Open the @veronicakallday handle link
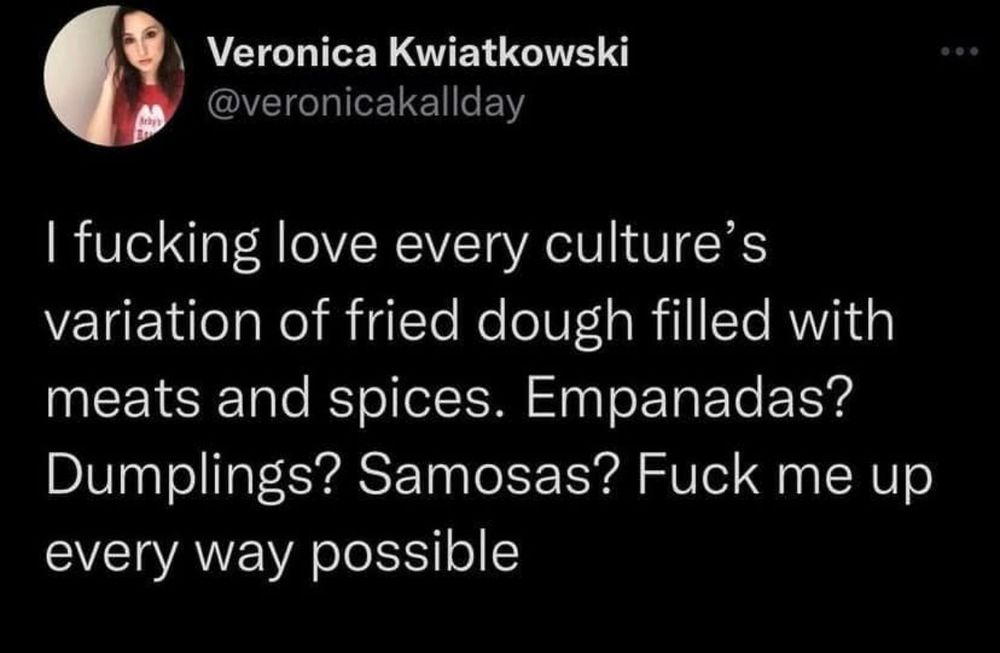 367,103
